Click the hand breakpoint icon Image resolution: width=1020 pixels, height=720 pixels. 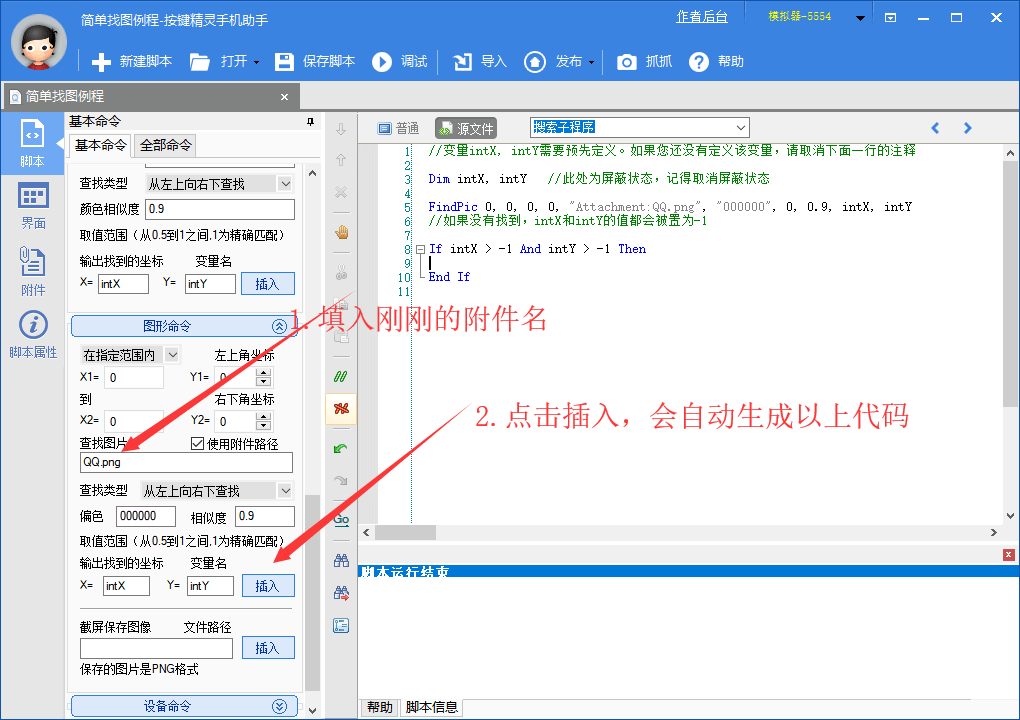pyautogui.click(x=342, y=232)
